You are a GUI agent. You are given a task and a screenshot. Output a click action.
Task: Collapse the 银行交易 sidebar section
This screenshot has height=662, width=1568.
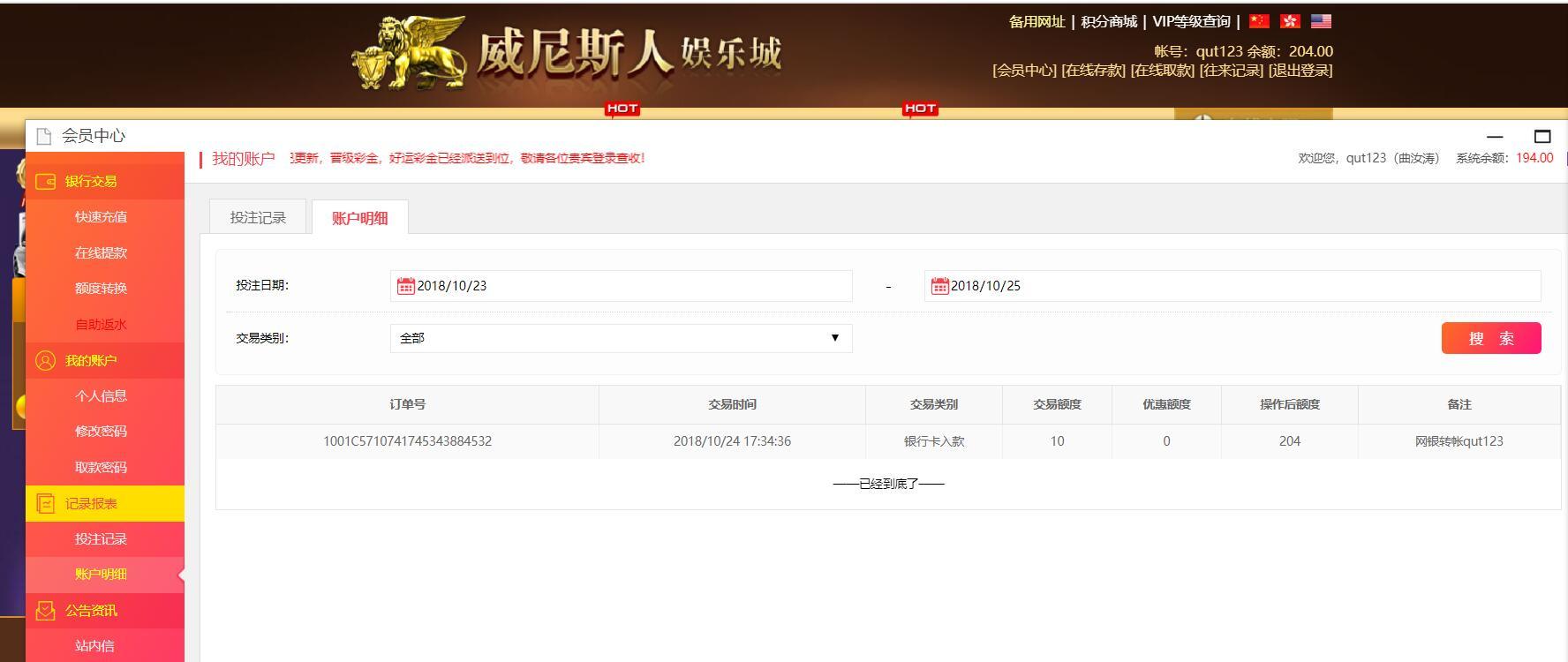(105, 181)
